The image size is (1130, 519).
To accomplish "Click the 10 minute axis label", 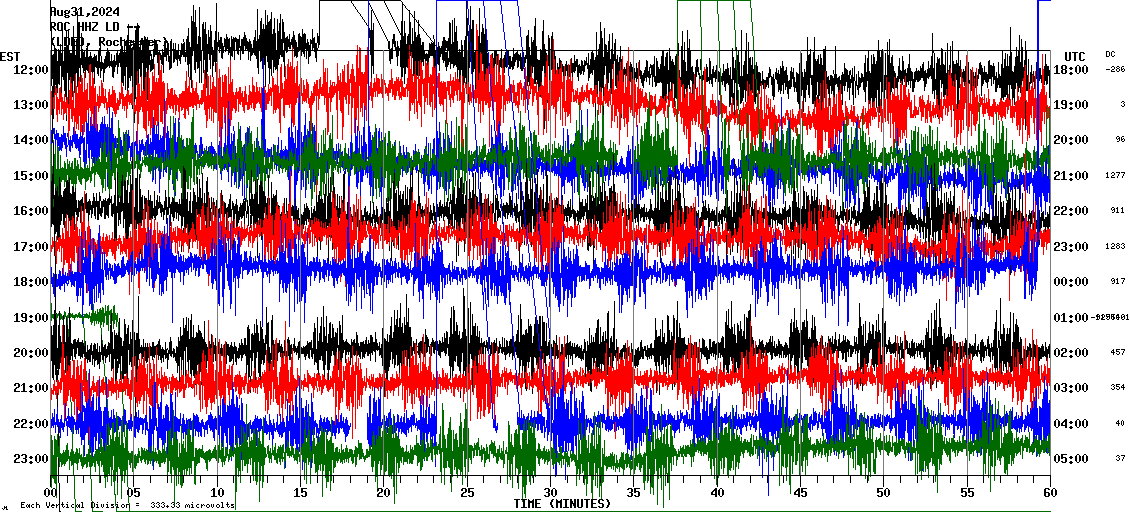I will 218,492.
